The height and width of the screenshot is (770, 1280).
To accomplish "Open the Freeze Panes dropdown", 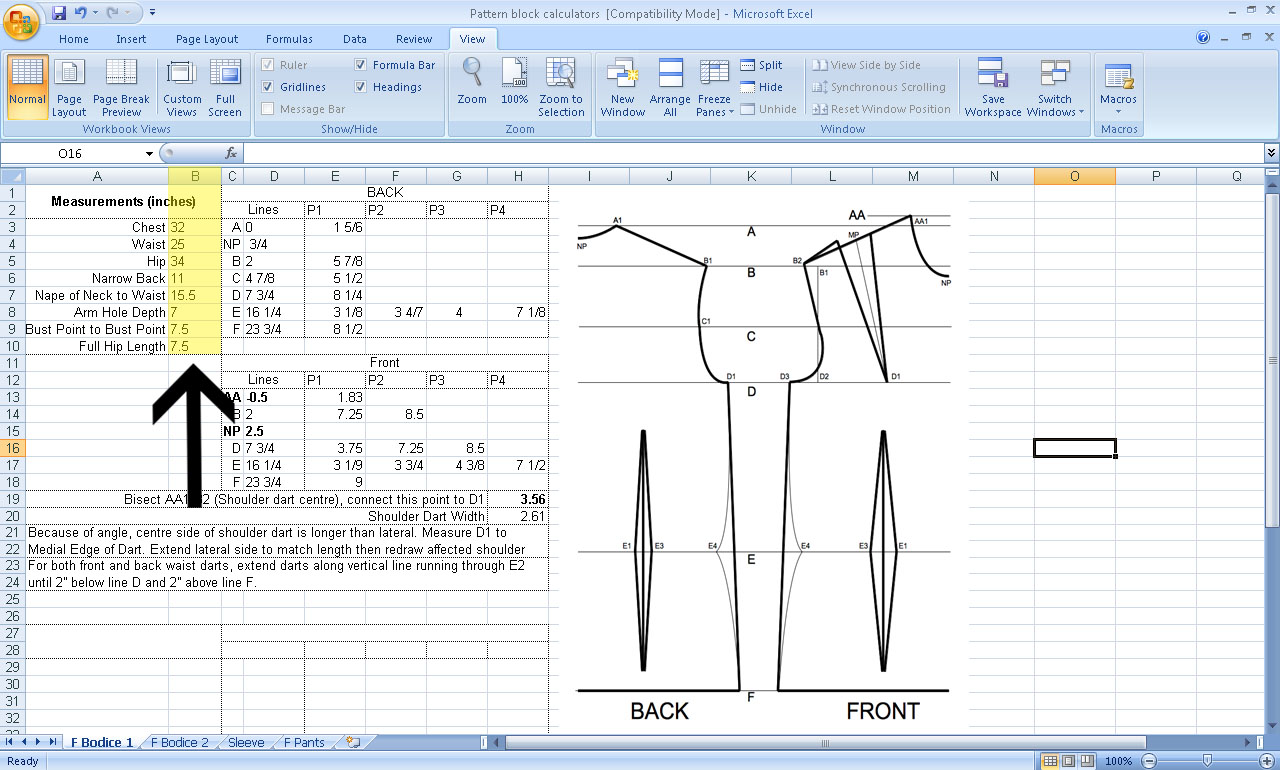I will [x=714, y=87].
